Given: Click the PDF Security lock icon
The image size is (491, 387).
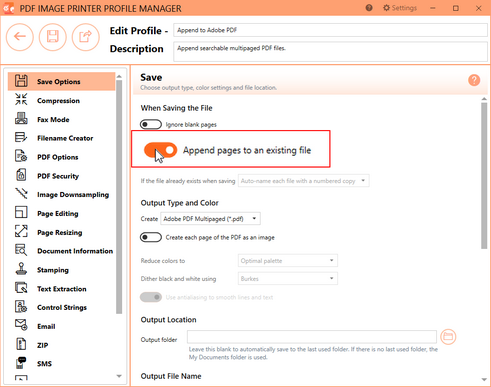Looking at the screenshot, I should 21,175.
